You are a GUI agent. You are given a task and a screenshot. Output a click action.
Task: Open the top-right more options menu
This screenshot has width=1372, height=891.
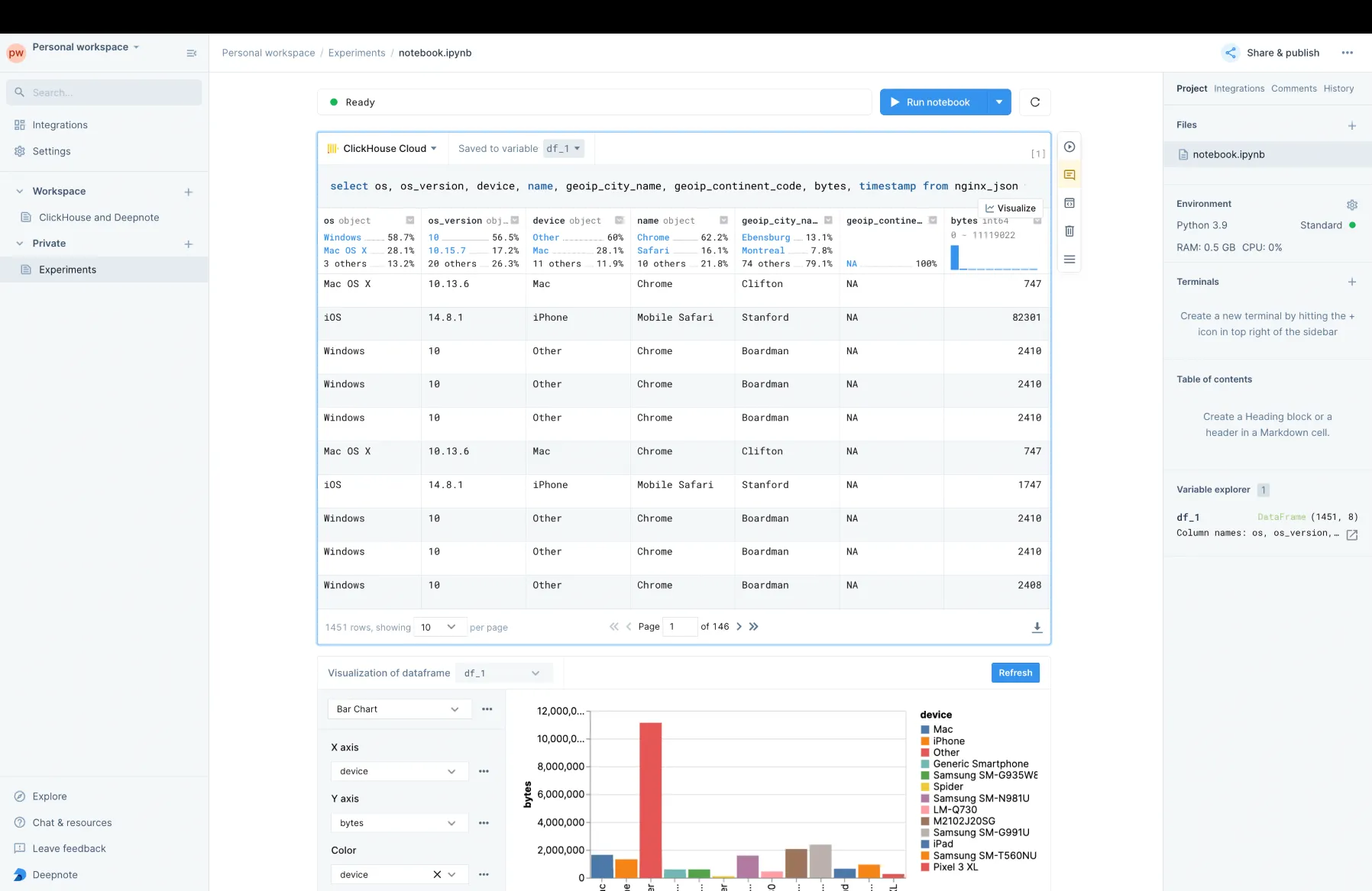[1347, 53]
